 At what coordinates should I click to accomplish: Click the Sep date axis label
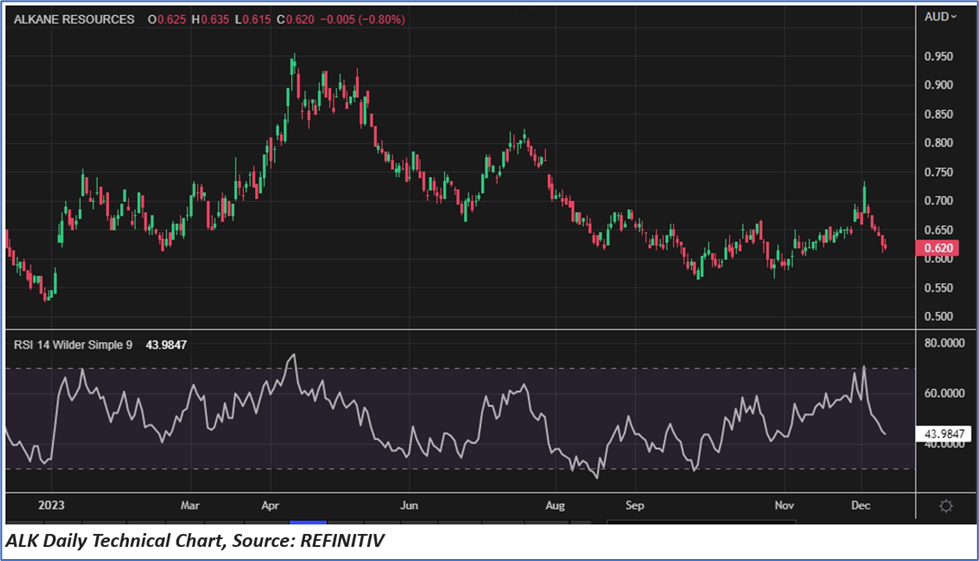point(634,505)
